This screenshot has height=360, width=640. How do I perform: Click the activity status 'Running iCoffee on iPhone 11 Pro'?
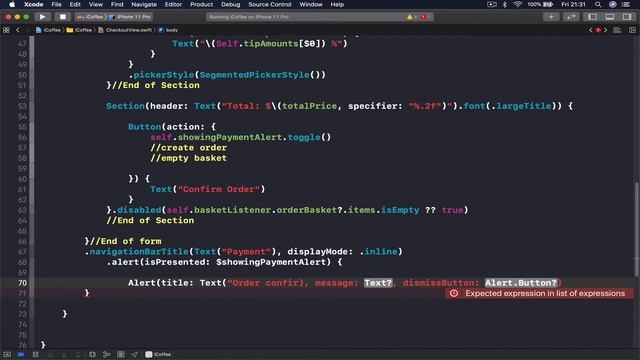point(248,17)
